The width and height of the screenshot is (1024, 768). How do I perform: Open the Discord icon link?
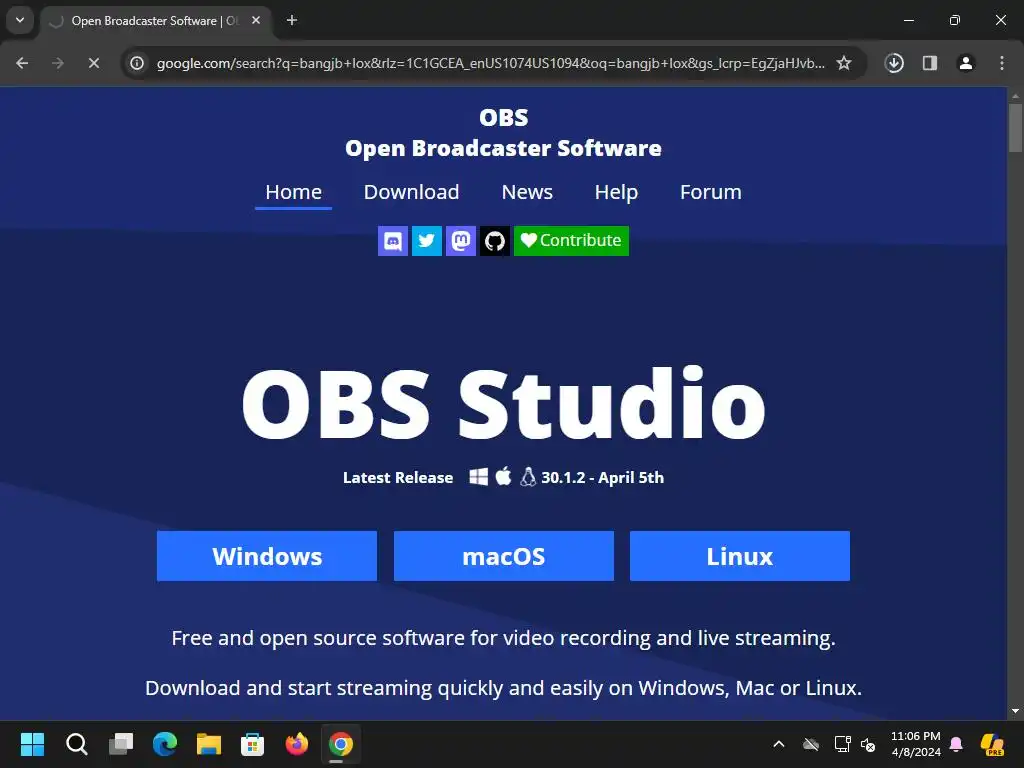(x=393, y=241)
